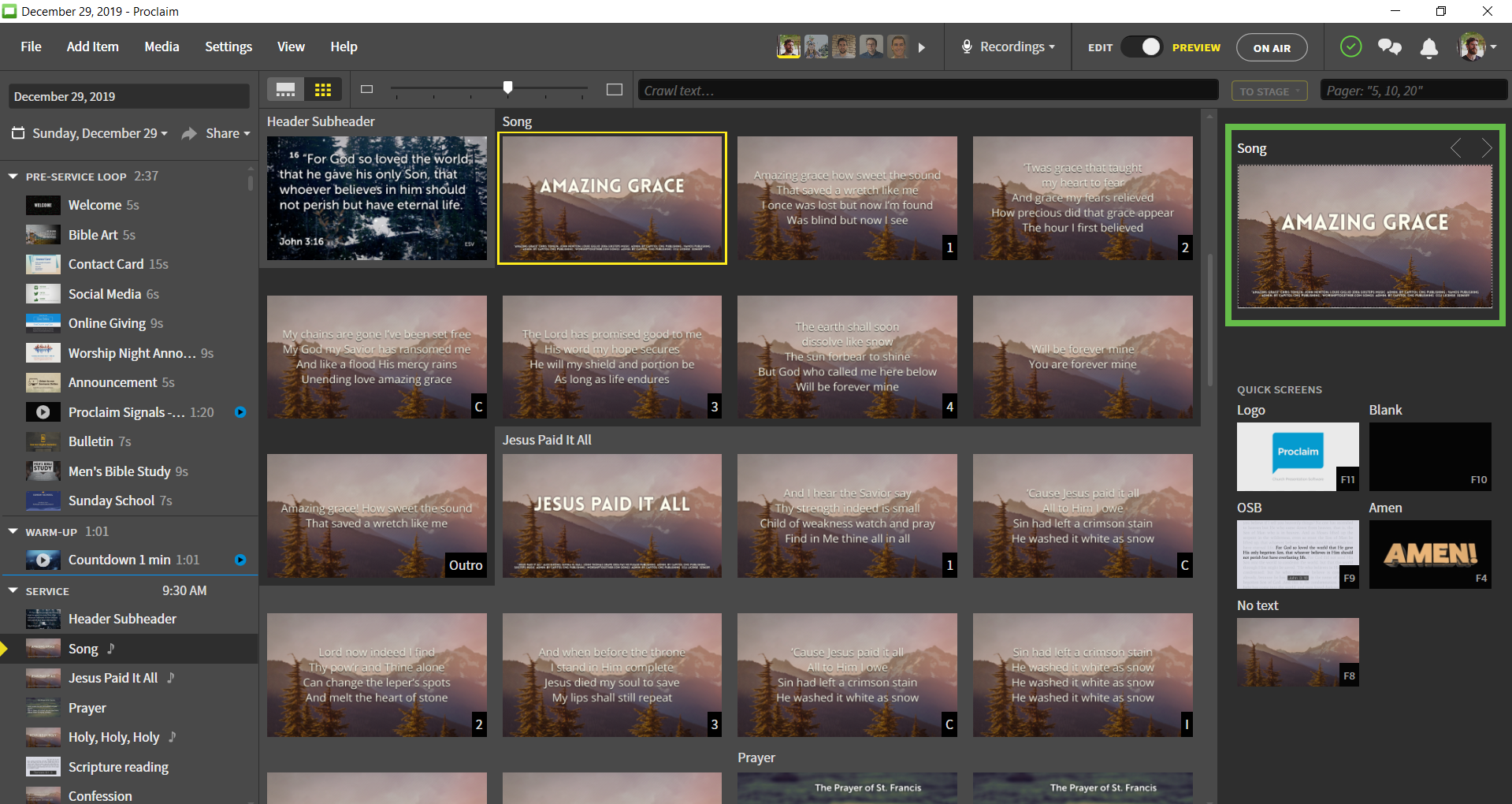Open the user account dropdown
The width and height of the screenshot is (1512, 804).
[1477, 47]
